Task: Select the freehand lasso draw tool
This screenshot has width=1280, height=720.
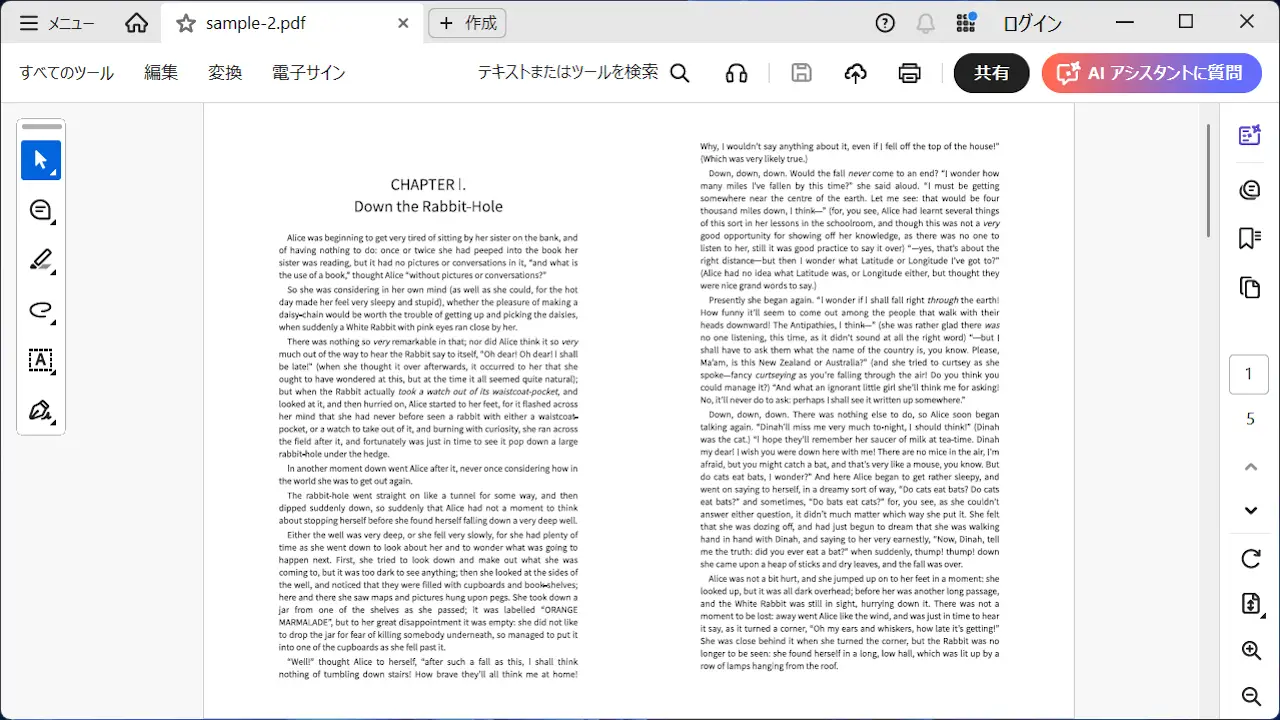Action: [x=41, y=310]
